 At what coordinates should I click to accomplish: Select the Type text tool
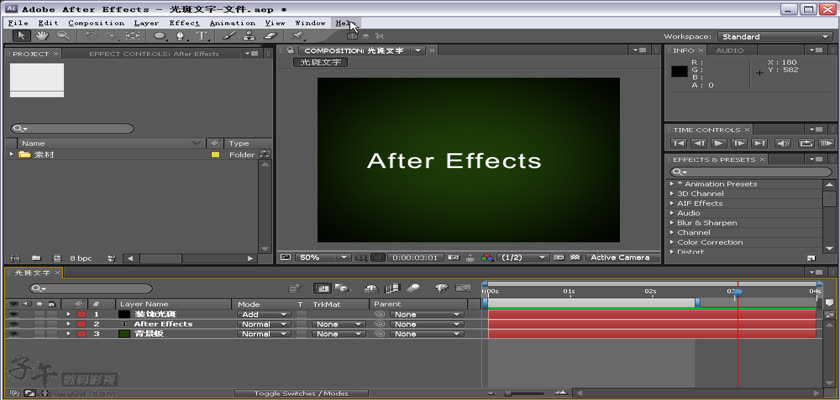[x=202, y=36]
